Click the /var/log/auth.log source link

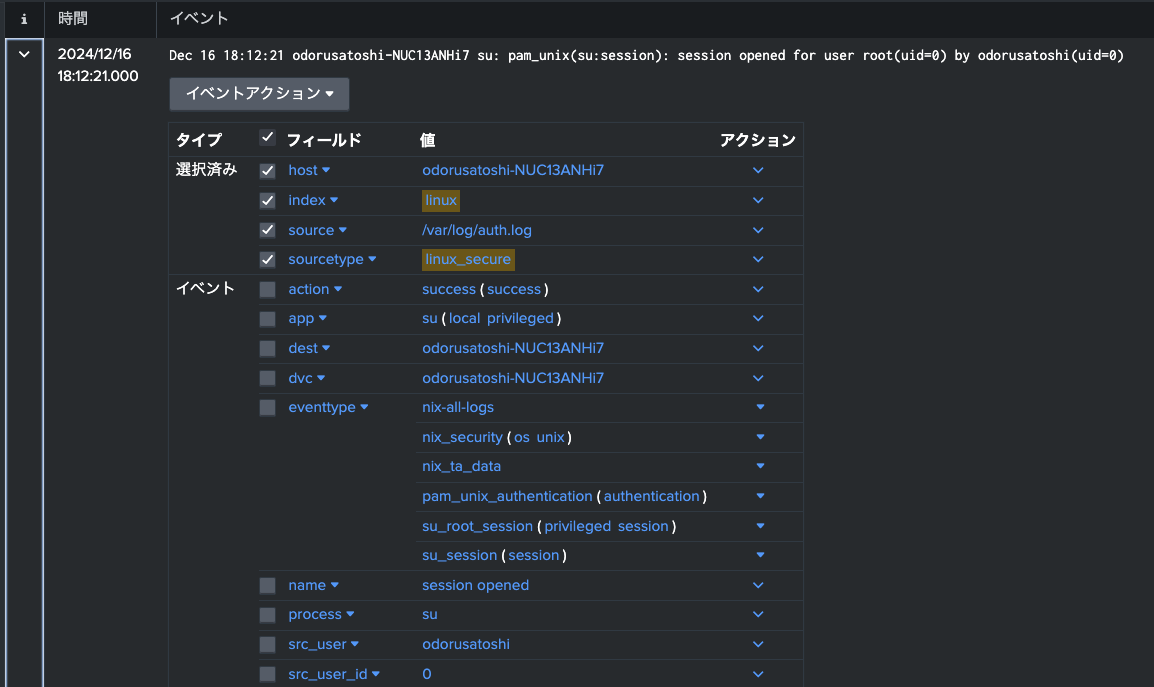click(x=477, y=229)
